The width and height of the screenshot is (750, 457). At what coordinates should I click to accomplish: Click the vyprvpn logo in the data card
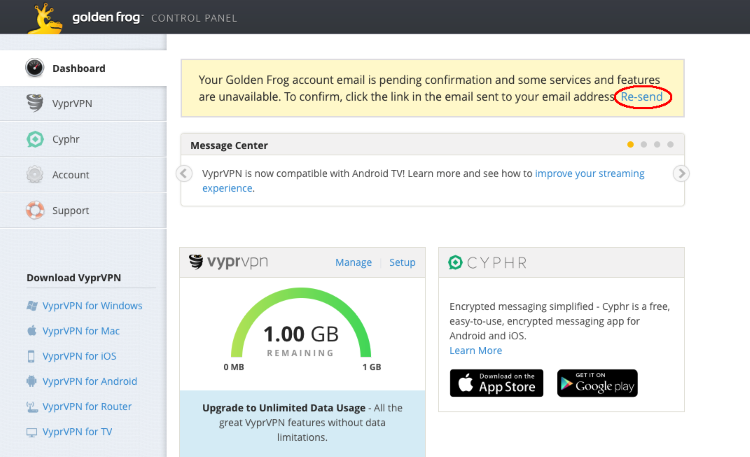(229, 262)
